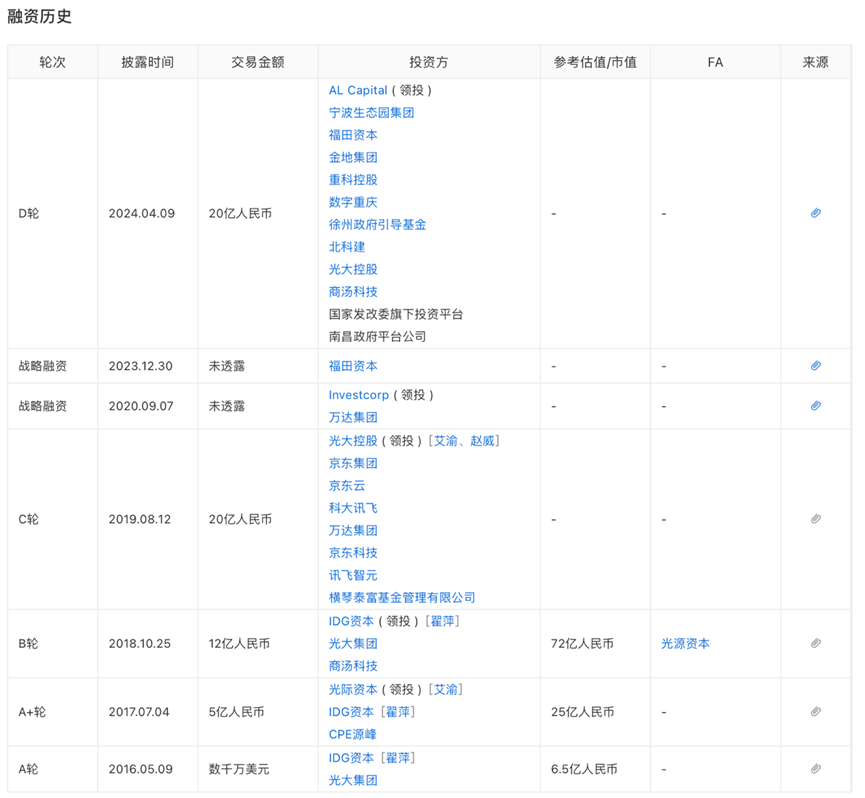865x798 pixels.
Task: Open 光源资本 FA link
Action: (685, 644)
